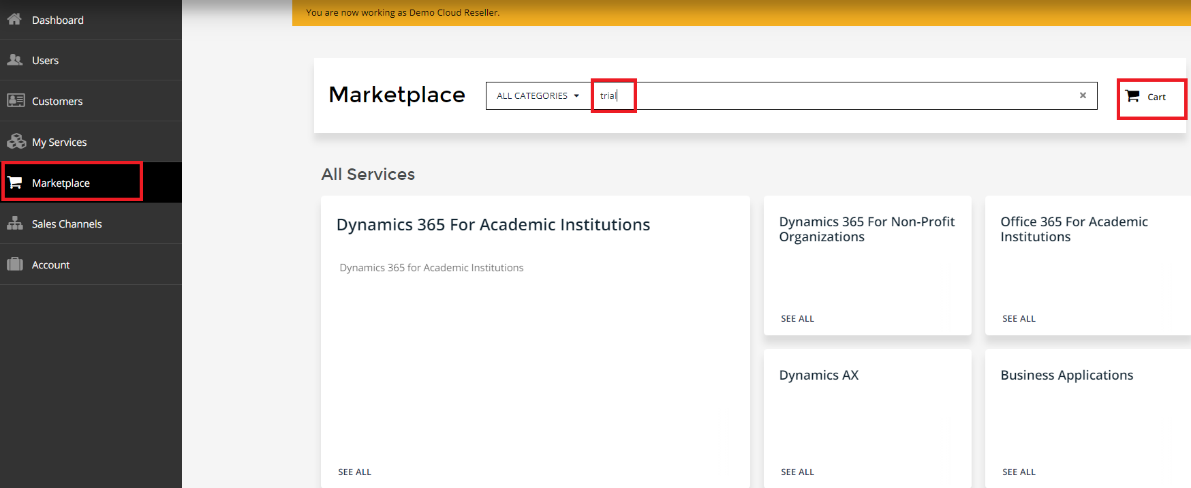
Task: Navigate to My Services
Action: click(x=91, y=142)
